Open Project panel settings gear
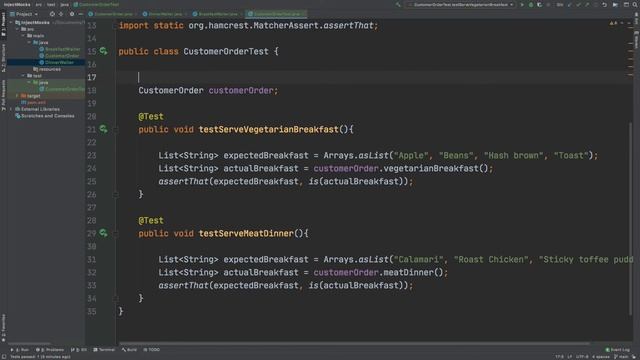The image size is (640, 360). pyautogui.click(x=72, y=14)
